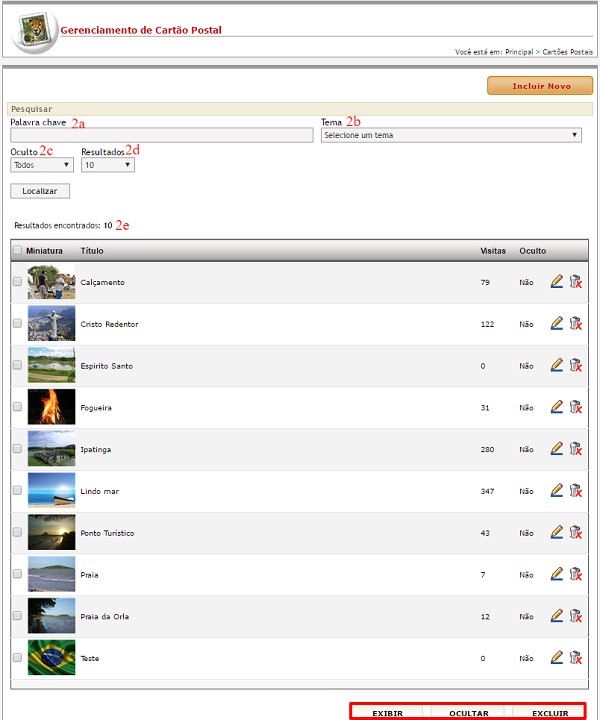Edit the Praia postcard pencil icon
The height and width of the screenshot is (720, 600).
(x=556, y=574)
